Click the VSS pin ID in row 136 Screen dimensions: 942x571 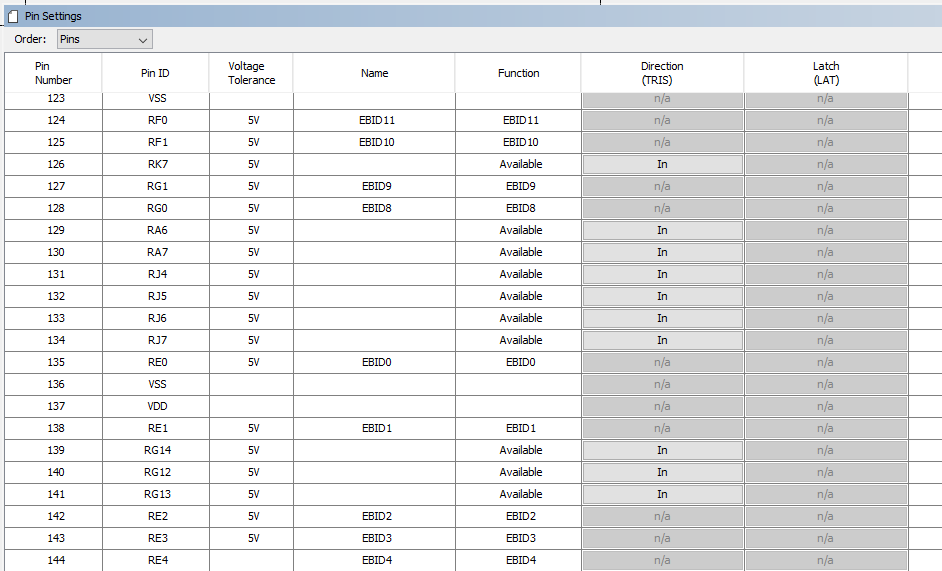pyautogui.click(x=156, y=384)
